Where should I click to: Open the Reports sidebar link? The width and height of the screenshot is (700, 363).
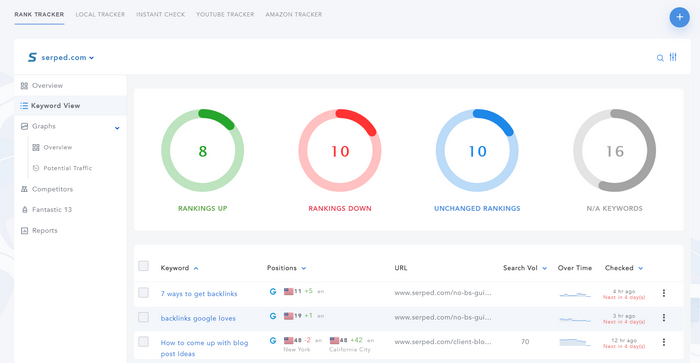coord(45,230)
